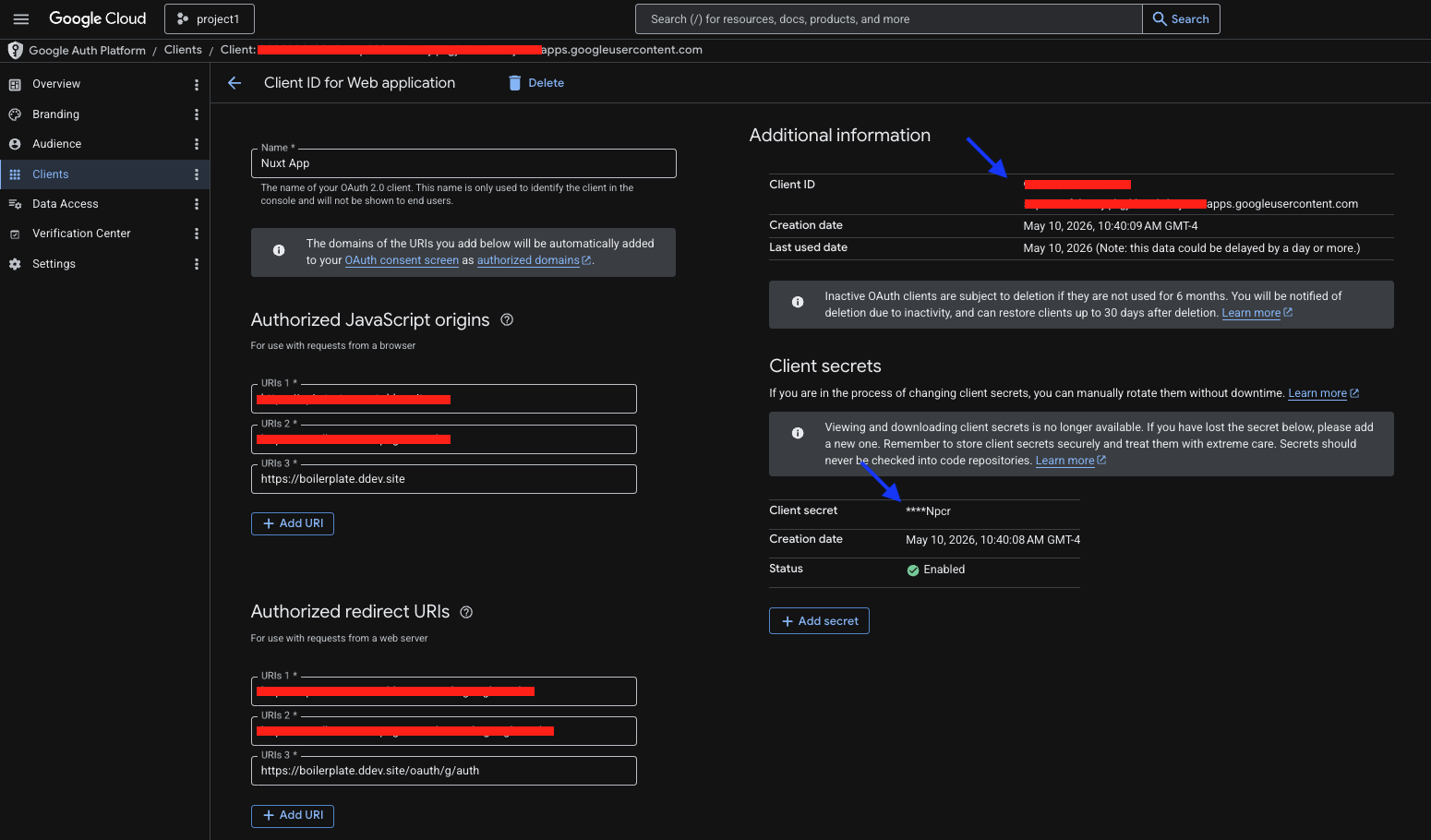
Task: Show help for Authorized redirect URIs
Action: pyautogui.click(x=466, y=612)
